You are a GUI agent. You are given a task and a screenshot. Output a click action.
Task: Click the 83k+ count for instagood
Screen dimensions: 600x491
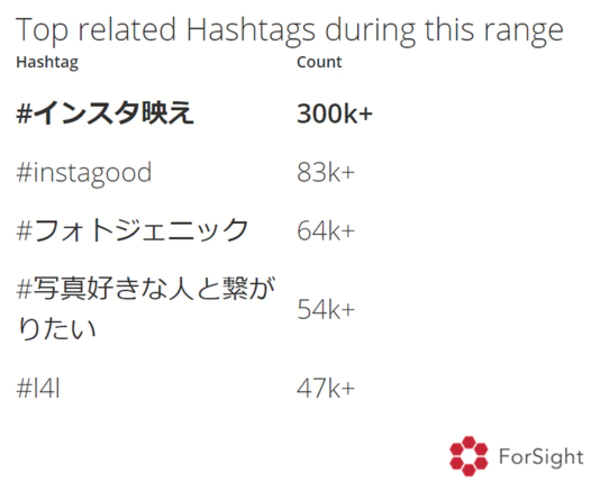point(326,173)
